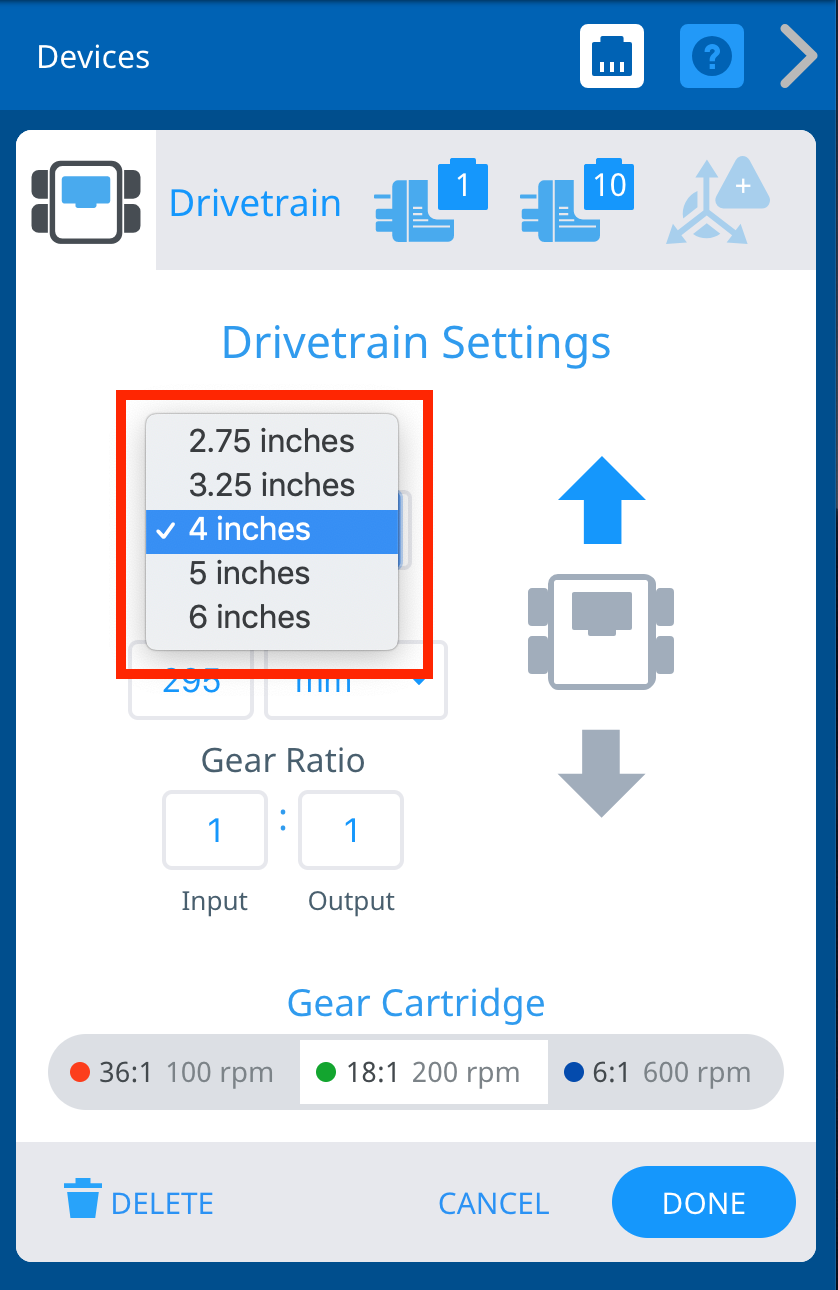The image size is (838, 1290).
Task: Click CANCEL to discard changes
Action: tap(493, 1202)
